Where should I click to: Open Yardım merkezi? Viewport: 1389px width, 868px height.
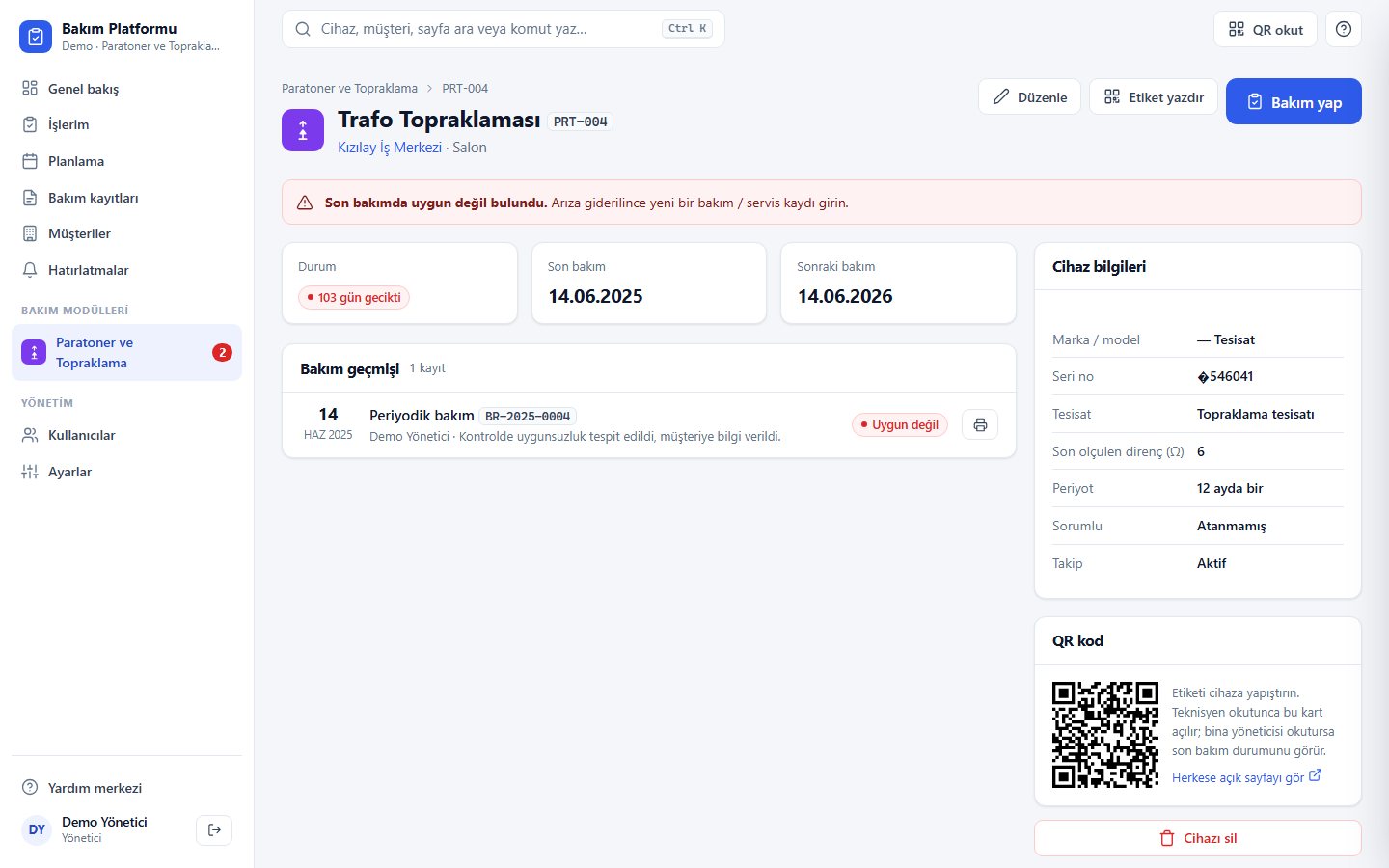coord(126,788)
